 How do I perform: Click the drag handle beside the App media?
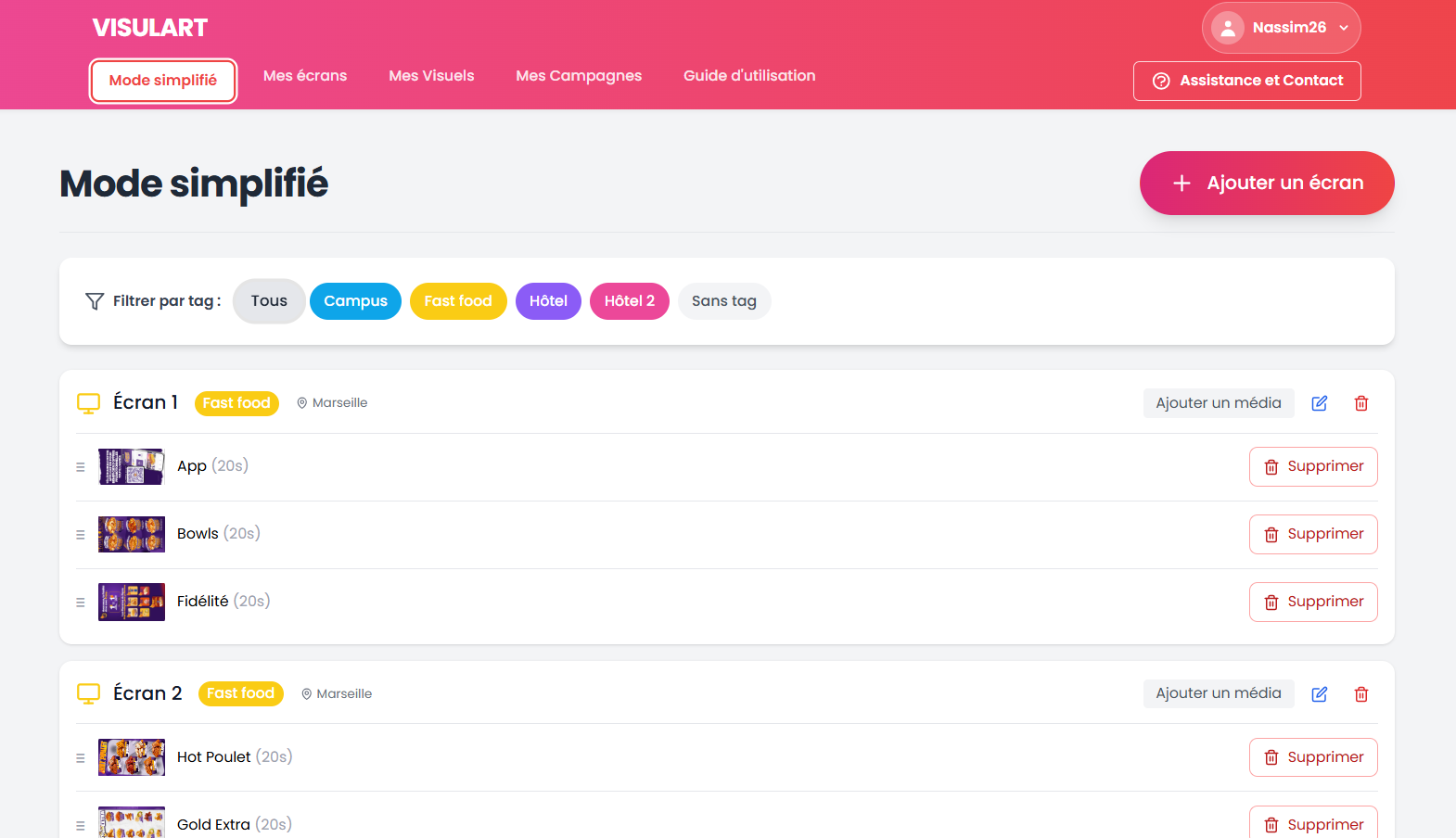pyautogui.click(x=81, y=467)
